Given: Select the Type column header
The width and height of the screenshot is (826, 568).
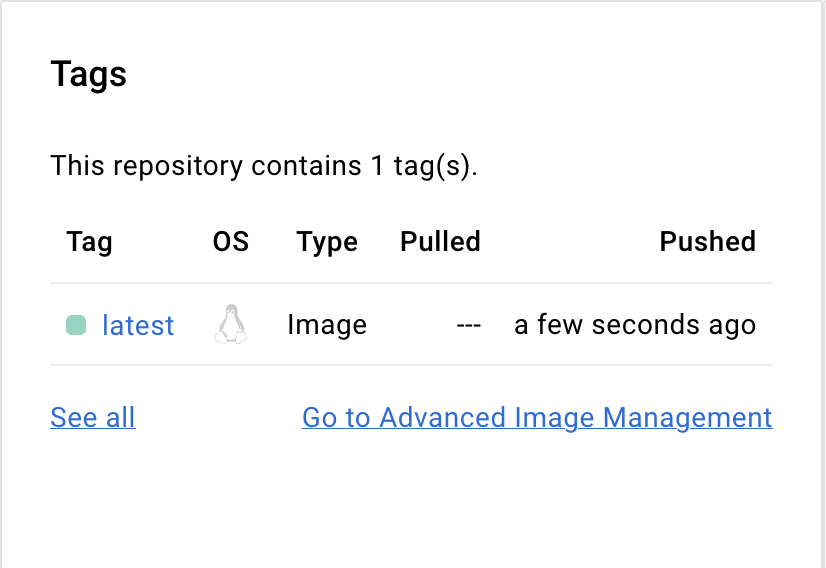Looking at the screenshot, I should click(x=327, y=242).
